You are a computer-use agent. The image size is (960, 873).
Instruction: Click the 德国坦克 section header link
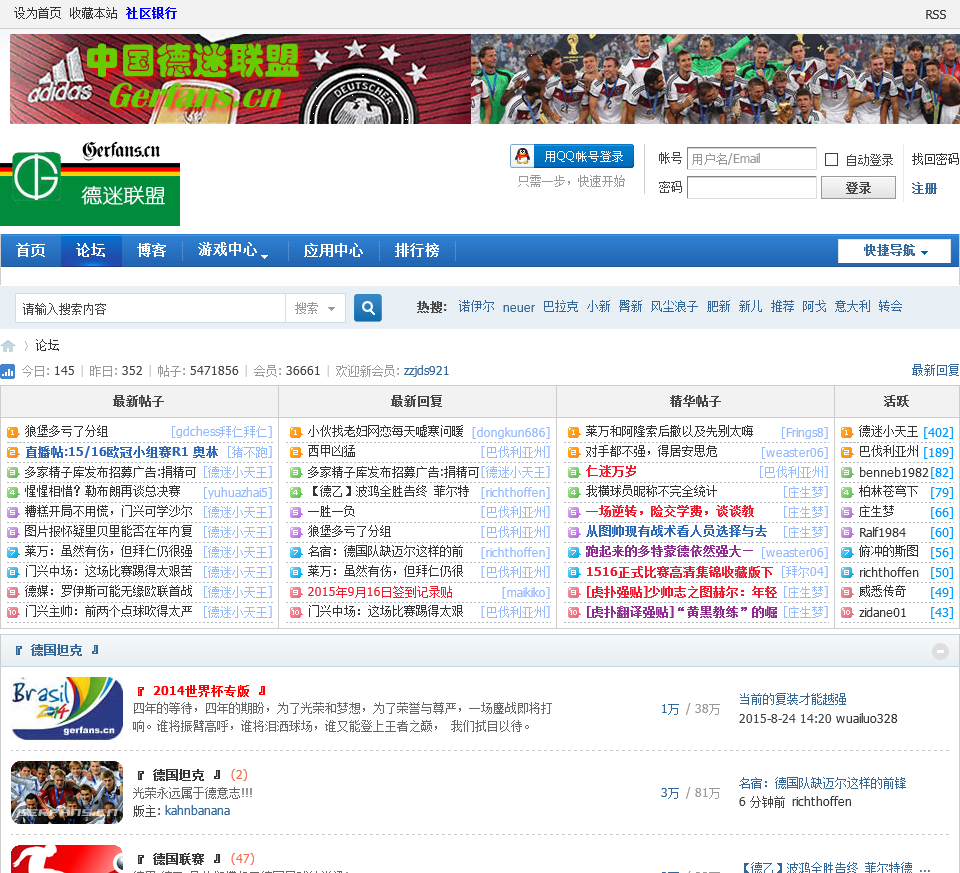point(56,650)
